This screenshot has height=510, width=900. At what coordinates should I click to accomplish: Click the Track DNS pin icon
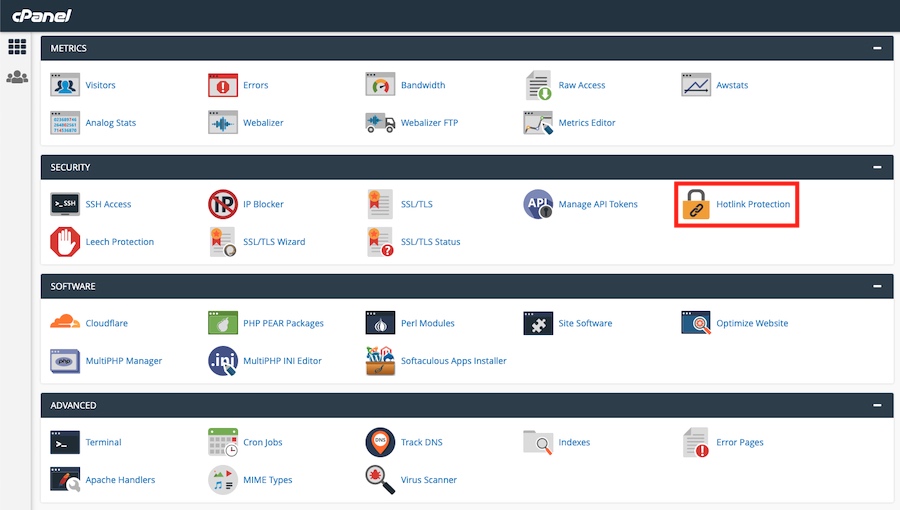380,442
